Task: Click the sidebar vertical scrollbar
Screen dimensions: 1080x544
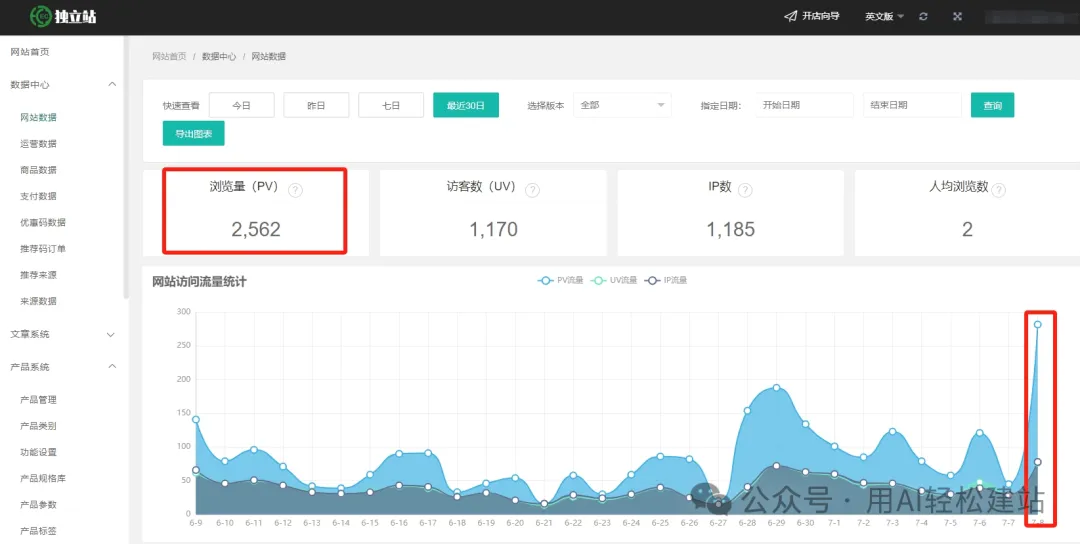Action: [126, 169]
